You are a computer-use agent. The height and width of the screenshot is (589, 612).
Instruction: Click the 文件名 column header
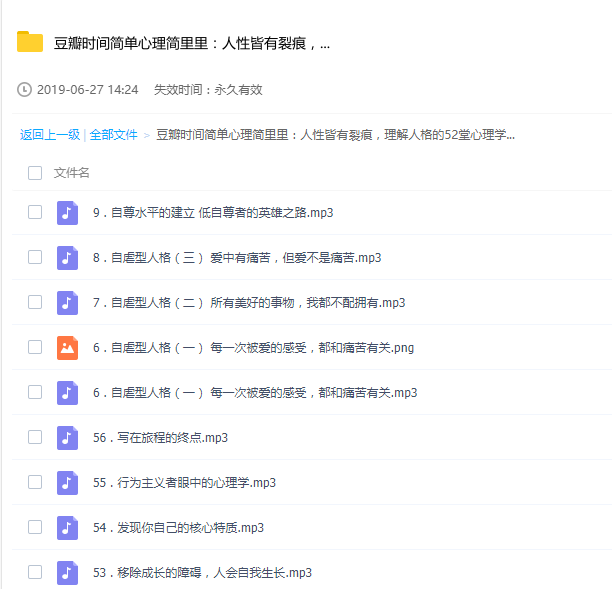(71, 173)
